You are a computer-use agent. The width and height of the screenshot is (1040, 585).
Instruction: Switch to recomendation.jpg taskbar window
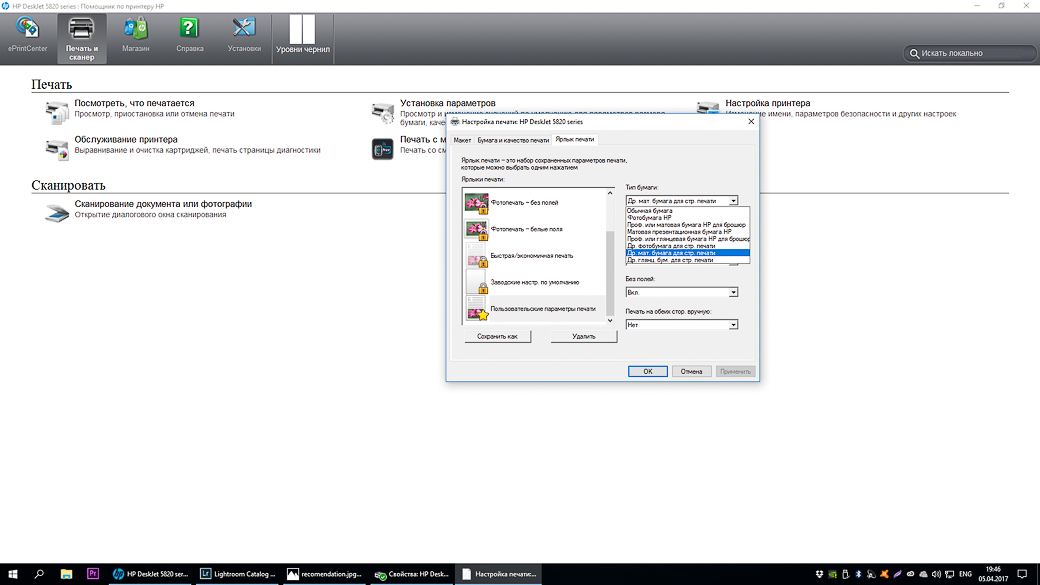[x=324, y=574]
